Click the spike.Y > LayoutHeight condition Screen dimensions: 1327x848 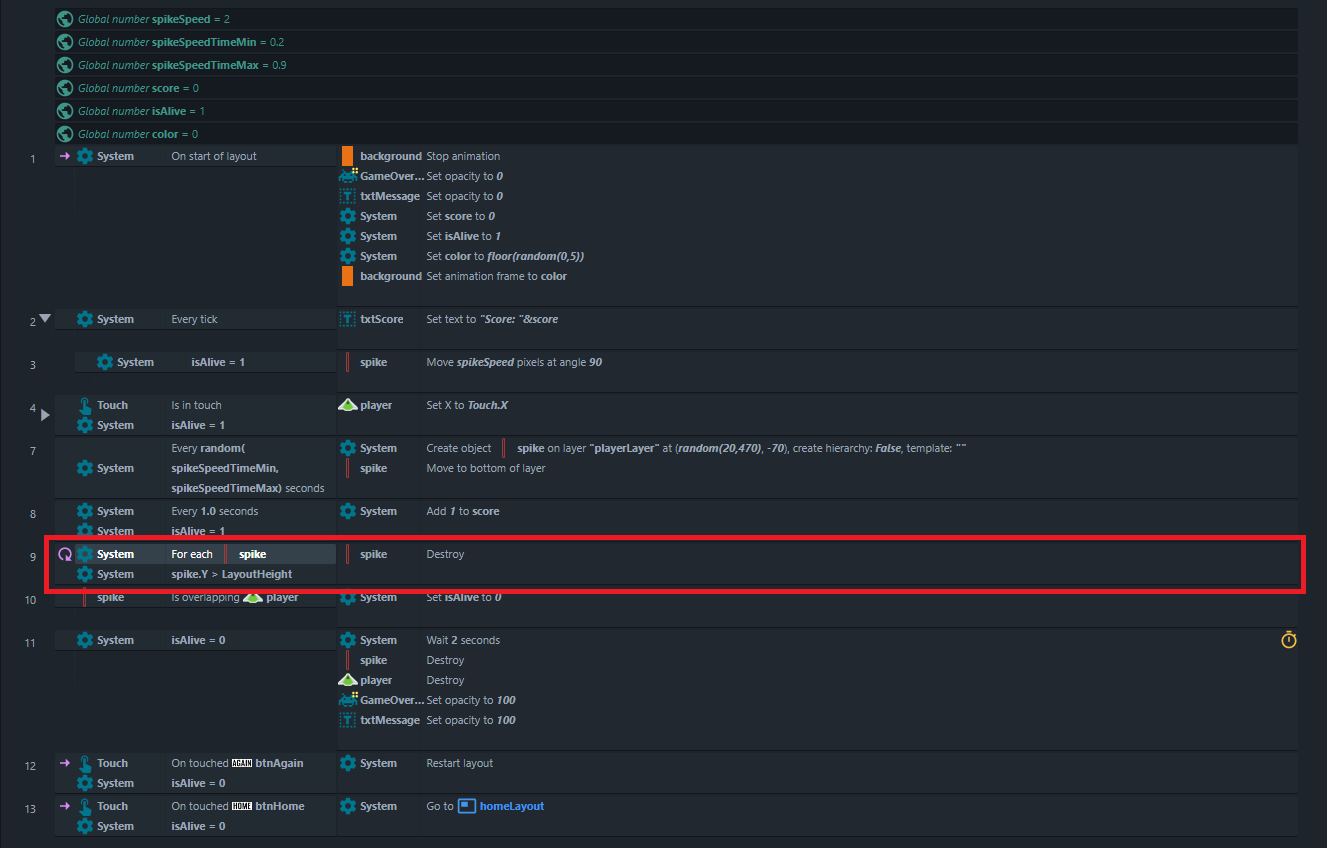(x=232, y=574)
